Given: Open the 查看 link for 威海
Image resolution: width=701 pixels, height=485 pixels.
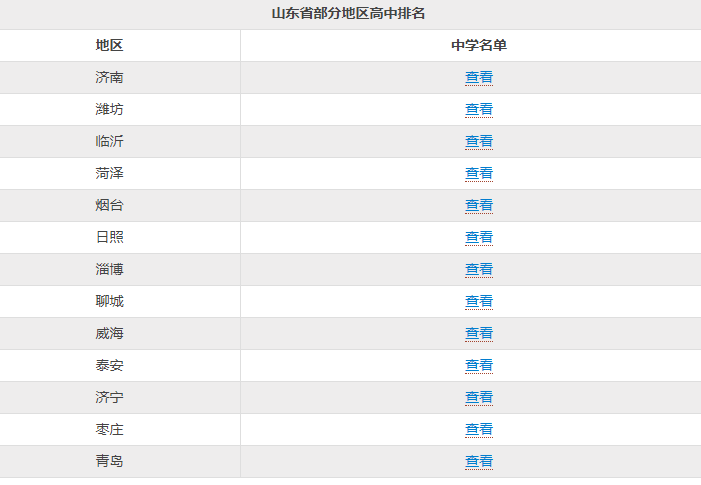Looking at the screenshot, I should [x=479, y=333].
